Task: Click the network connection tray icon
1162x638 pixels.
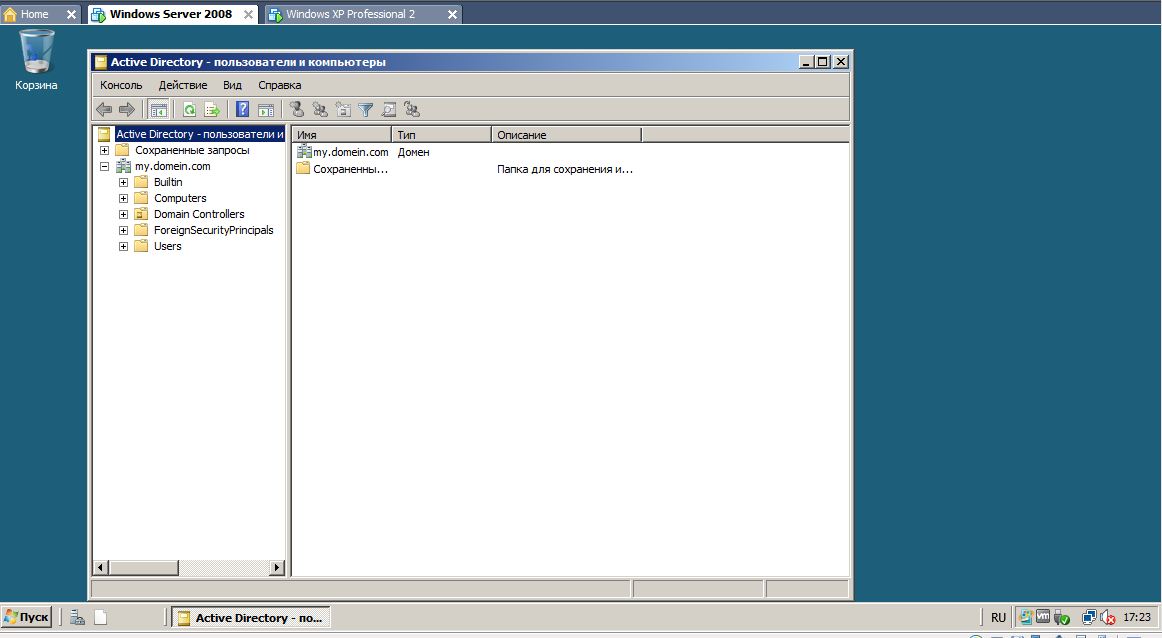Action: pyautogui.click(x=1089, y=617)
